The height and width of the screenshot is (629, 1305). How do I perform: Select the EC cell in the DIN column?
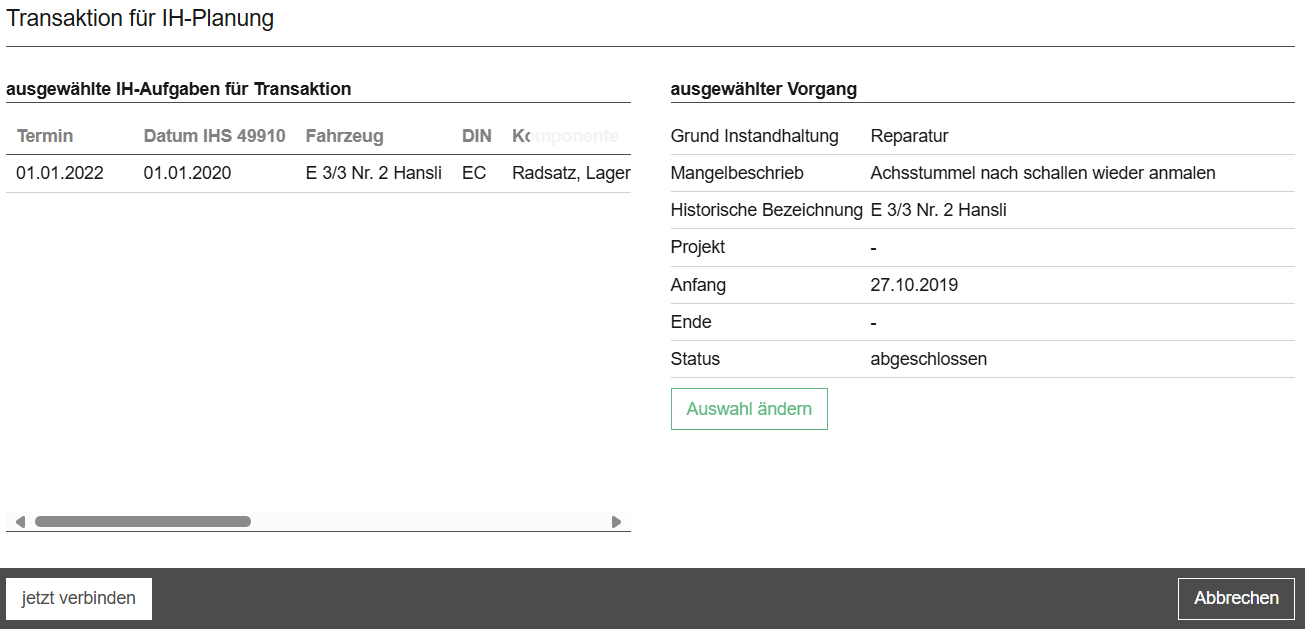474,173
